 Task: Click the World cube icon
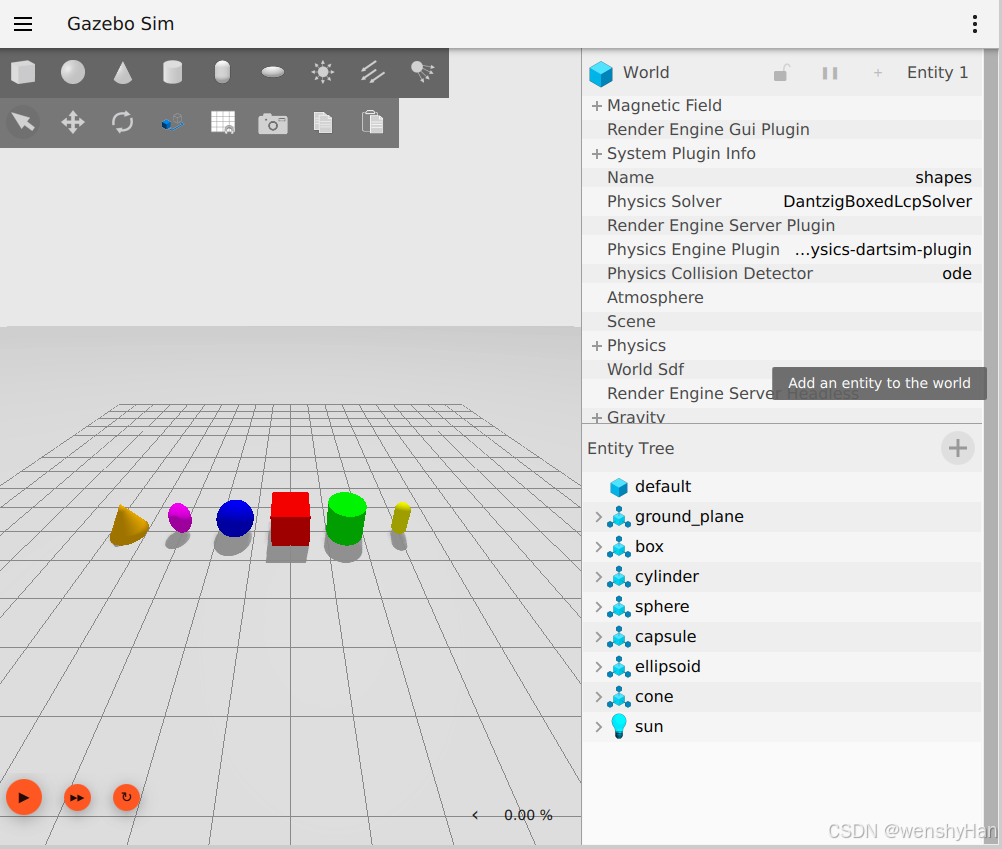[601, 73]
